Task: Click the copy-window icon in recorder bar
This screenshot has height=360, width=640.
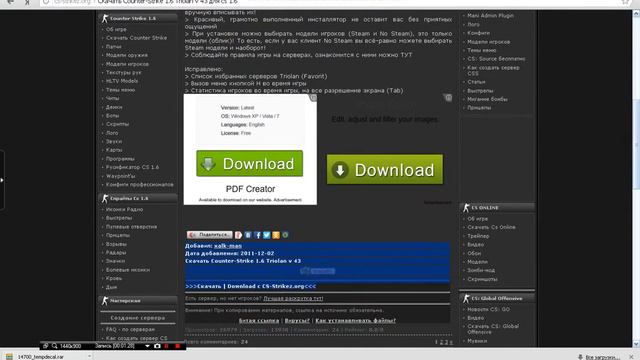Action: click(x=45, y=346)
